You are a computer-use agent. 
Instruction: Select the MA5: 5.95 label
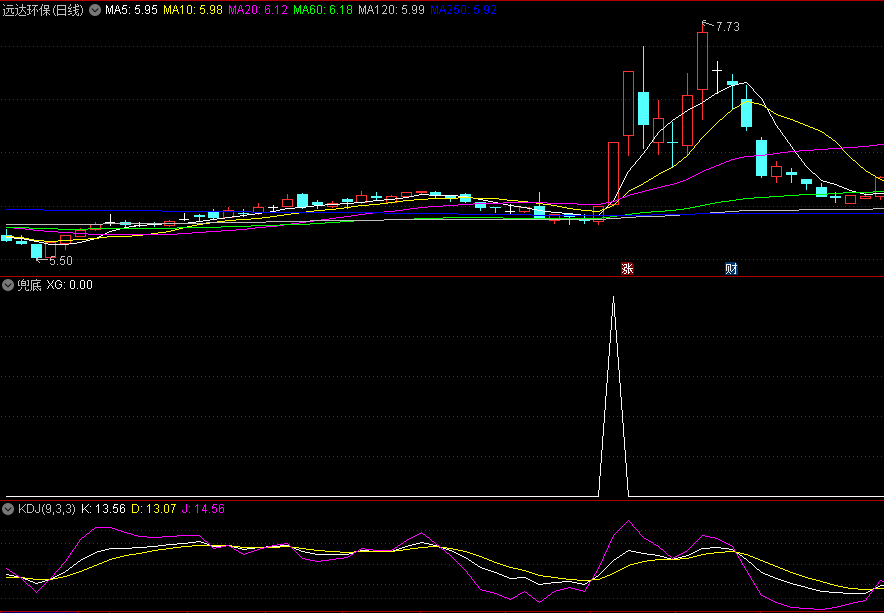pyautogui.click(x=131, y=10)
